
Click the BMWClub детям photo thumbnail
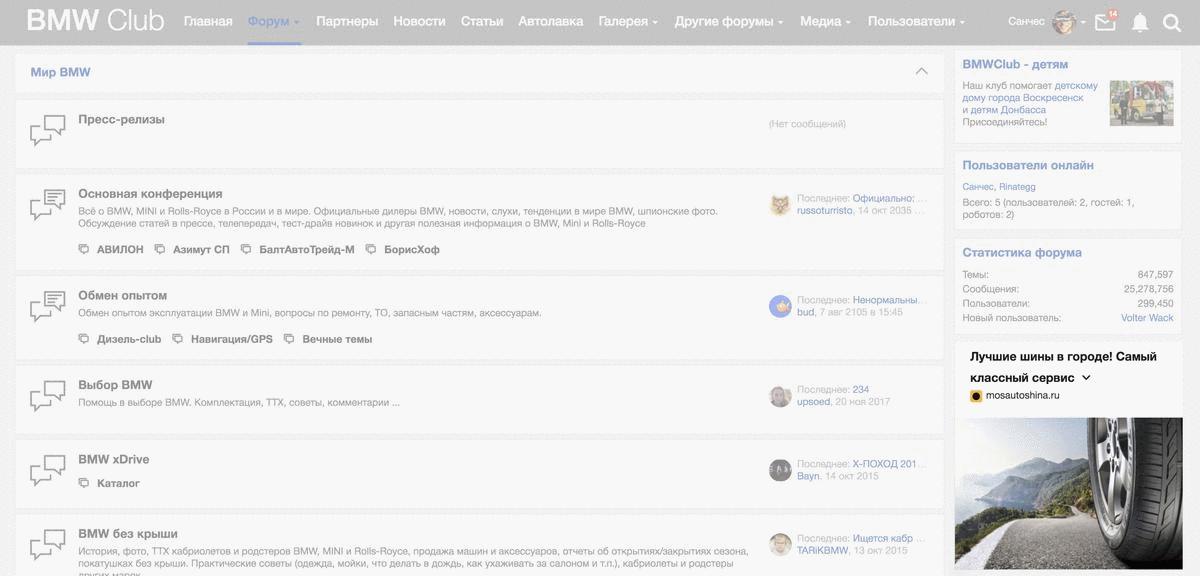[x=1141, y=103]
